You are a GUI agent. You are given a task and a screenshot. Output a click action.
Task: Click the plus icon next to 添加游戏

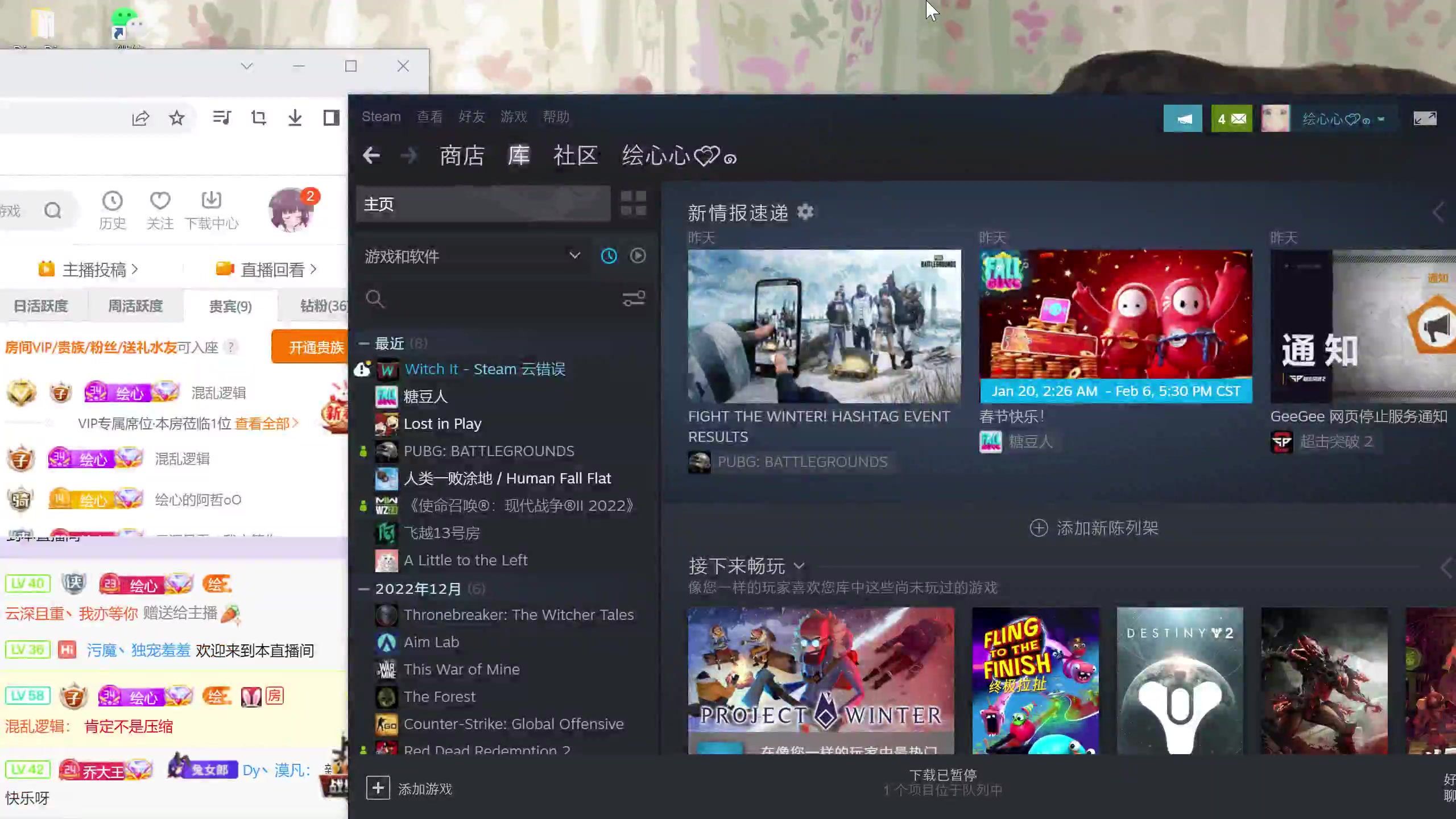pos(378,788)
